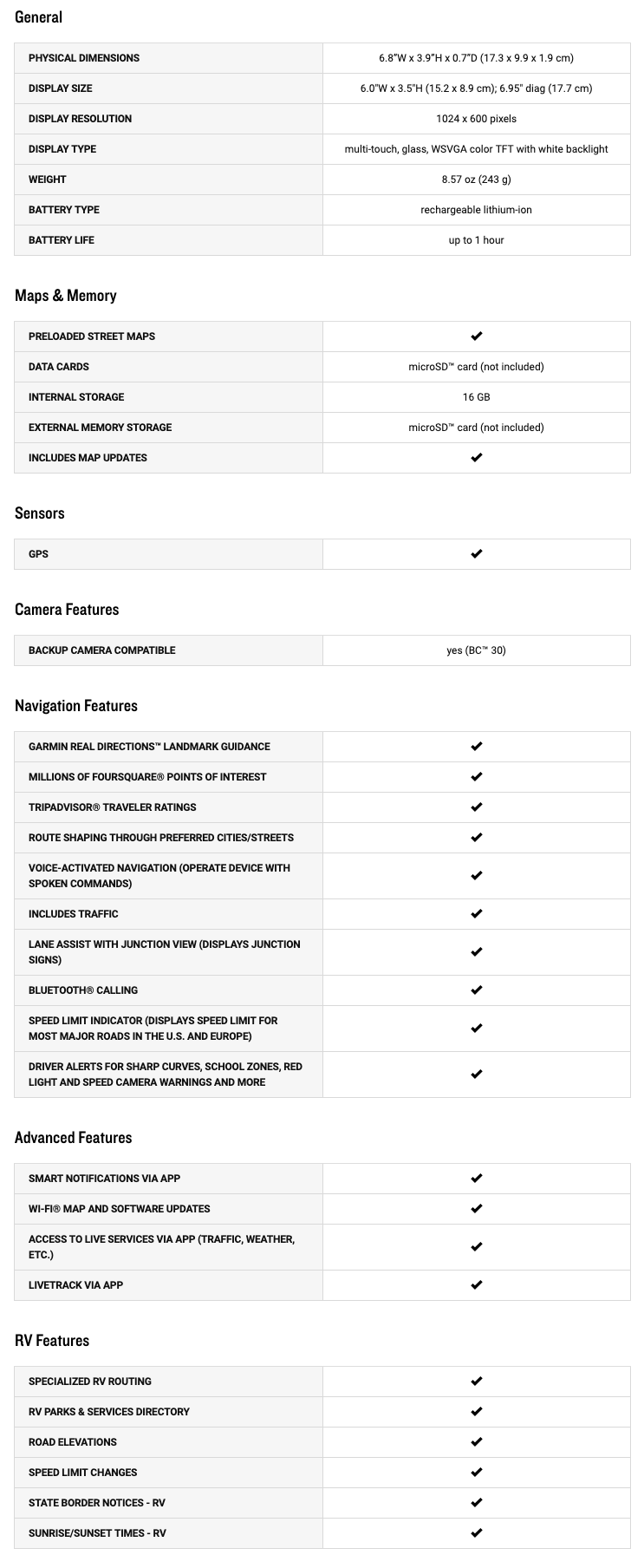Click the Maps & Memory heading
The image size is (644, 1568).
[x=66, y=296]
